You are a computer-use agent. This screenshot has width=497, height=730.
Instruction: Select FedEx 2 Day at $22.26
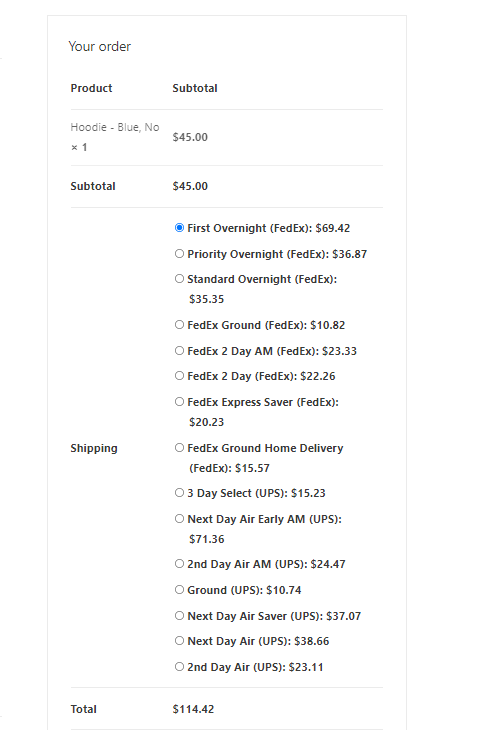coord(179,375)
